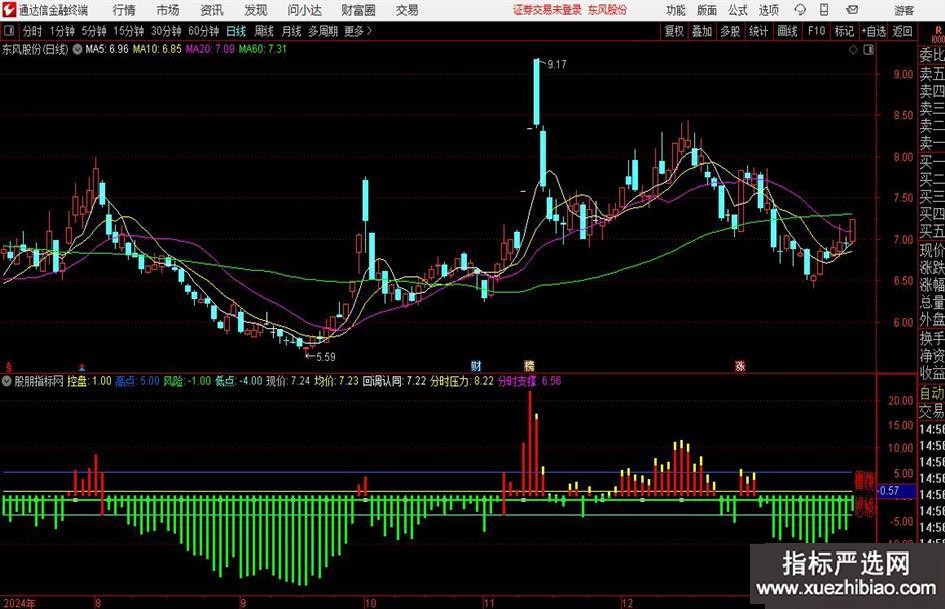Click the 复权 adjustment button
The image size is (945, 609).
(674, 31)
